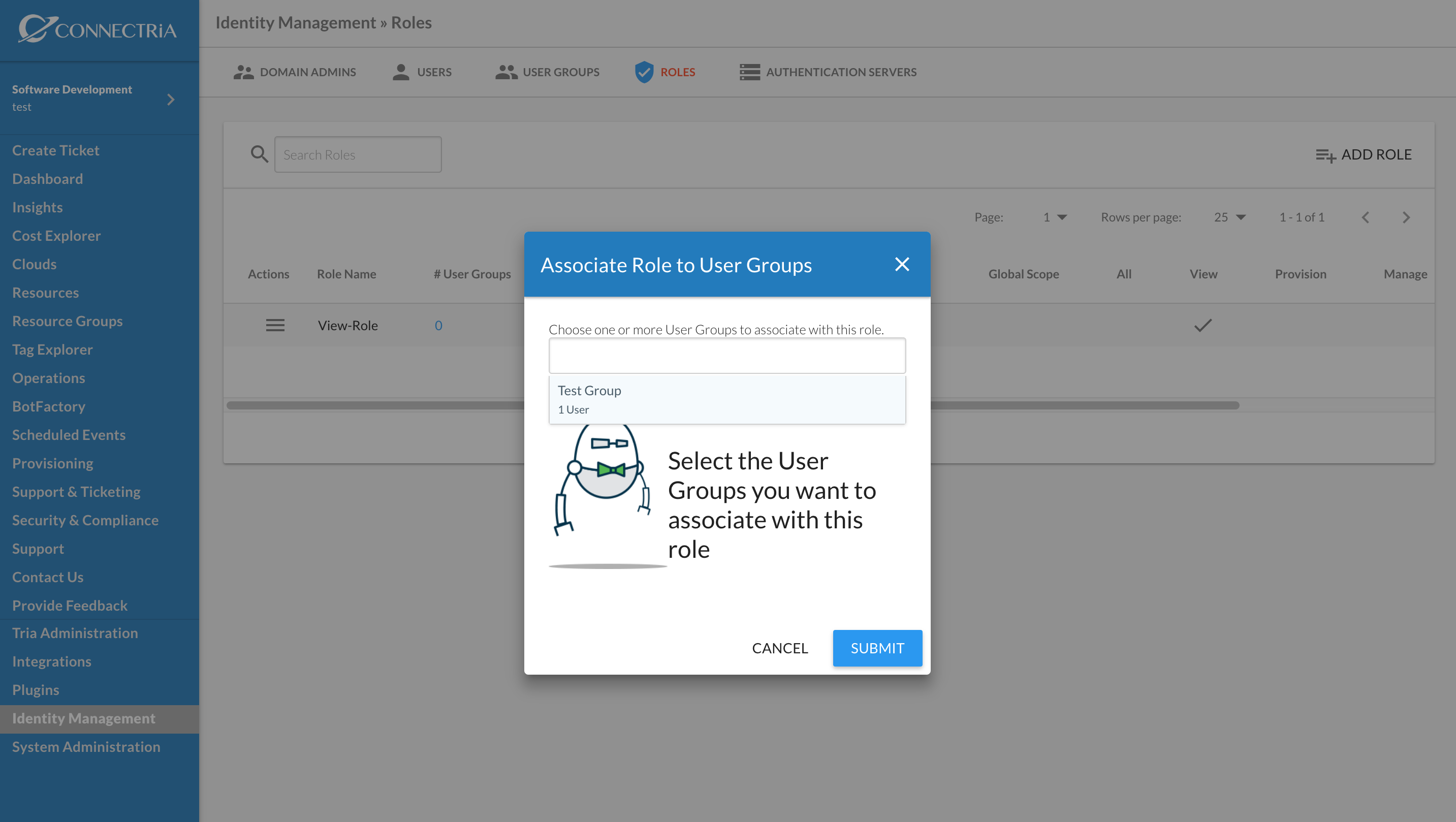Switch to User Groups tab

[547, 72]
